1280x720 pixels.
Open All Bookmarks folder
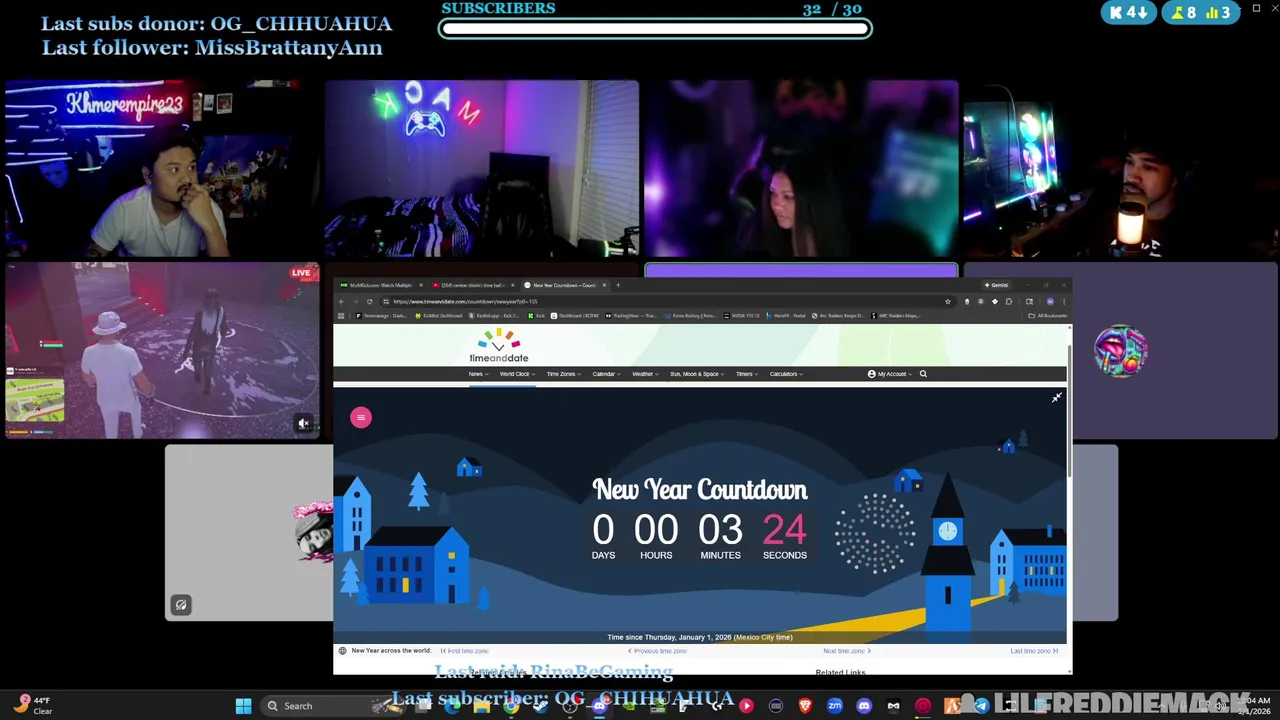coord(1049,316)
